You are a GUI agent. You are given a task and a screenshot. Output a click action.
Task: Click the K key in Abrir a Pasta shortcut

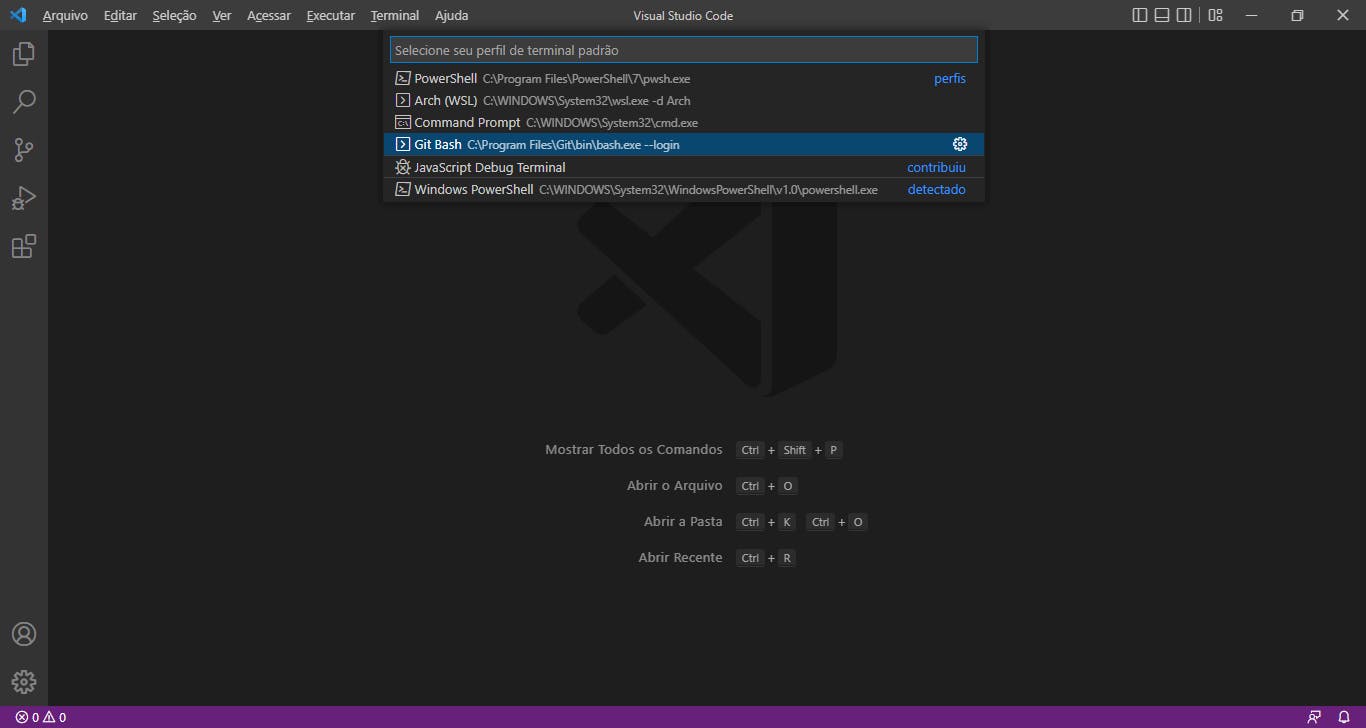coord(787,522)
